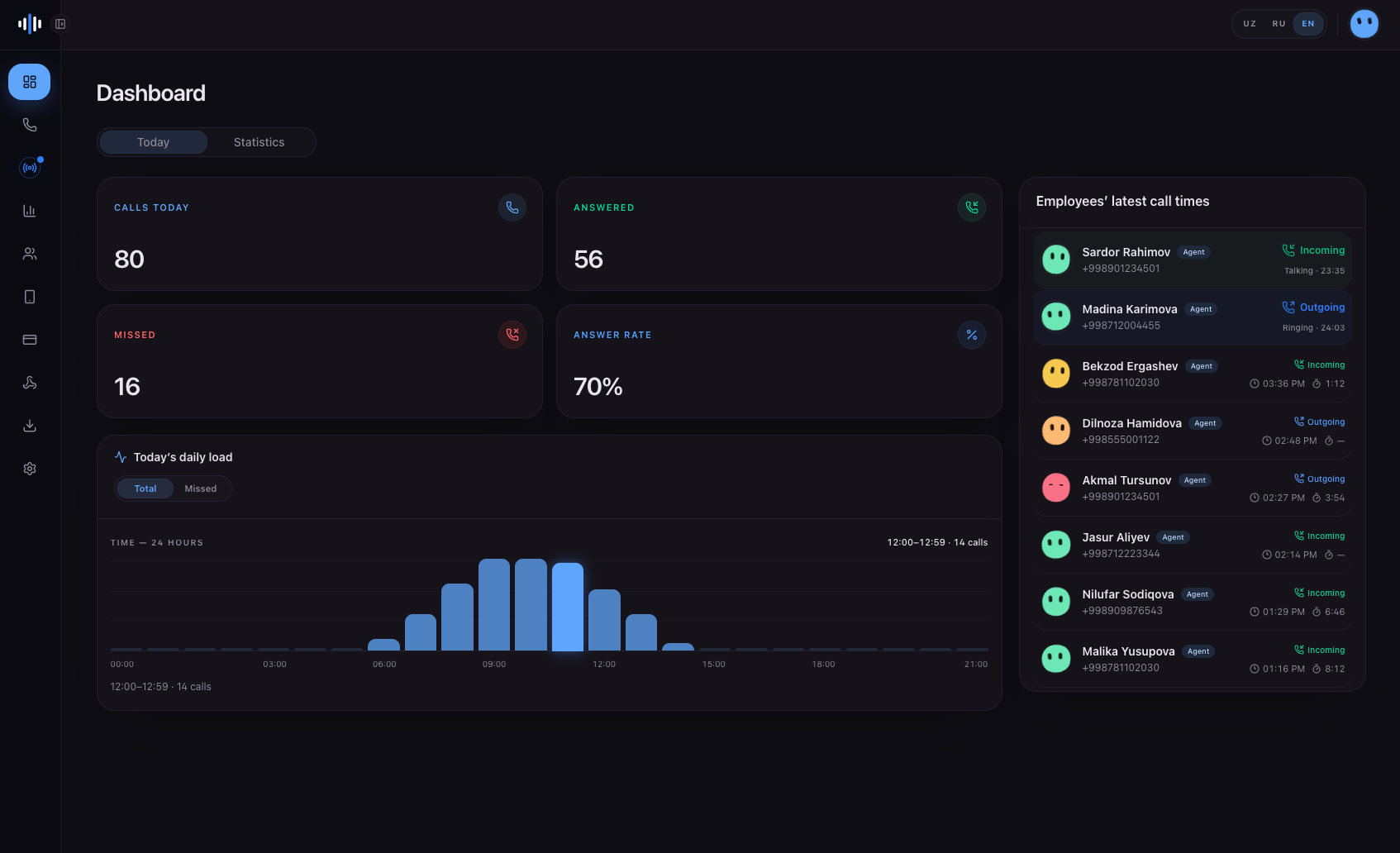Collapse the sidebar with the panel icon
Screen dimensions: 1400x853
point(60,24)
